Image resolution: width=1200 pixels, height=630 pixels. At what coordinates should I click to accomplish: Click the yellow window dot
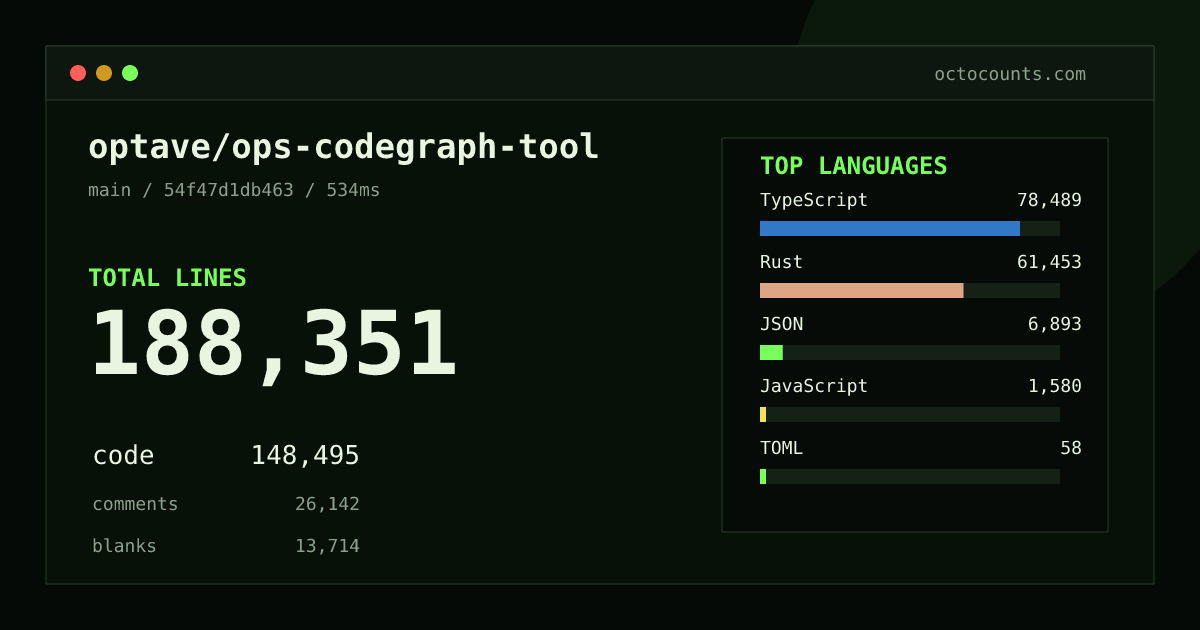click(104, 73)
